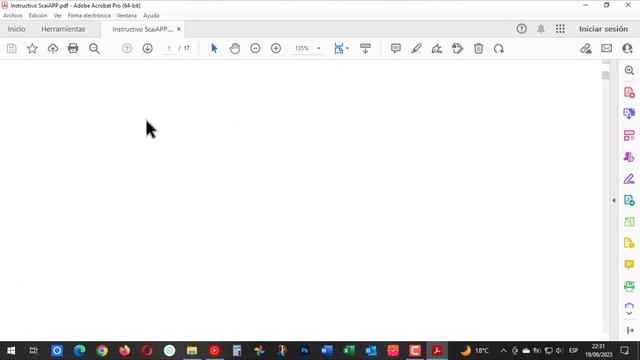The image size is (640, 360).
Task: Activate the hand pan tool
Action: pos(235,49)
